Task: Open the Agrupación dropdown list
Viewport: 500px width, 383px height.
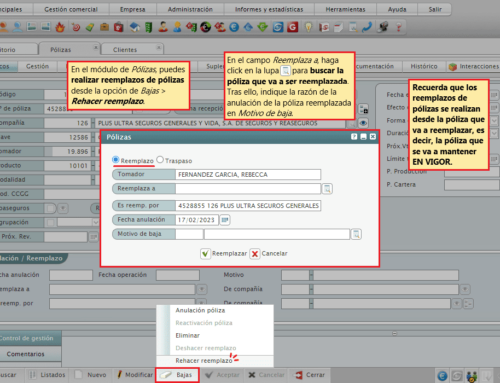Action: click(x=96, y=222)
